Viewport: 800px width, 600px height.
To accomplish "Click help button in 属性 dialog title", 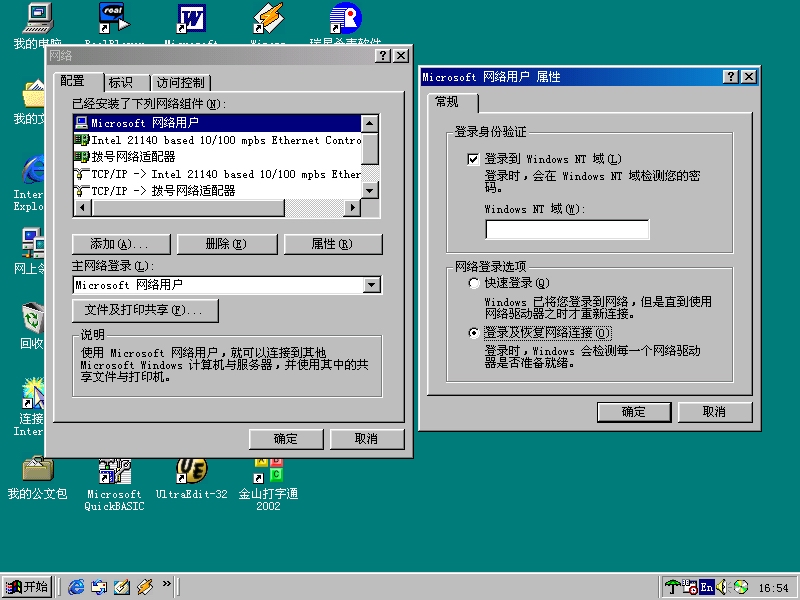I will [x=731, y=77].
